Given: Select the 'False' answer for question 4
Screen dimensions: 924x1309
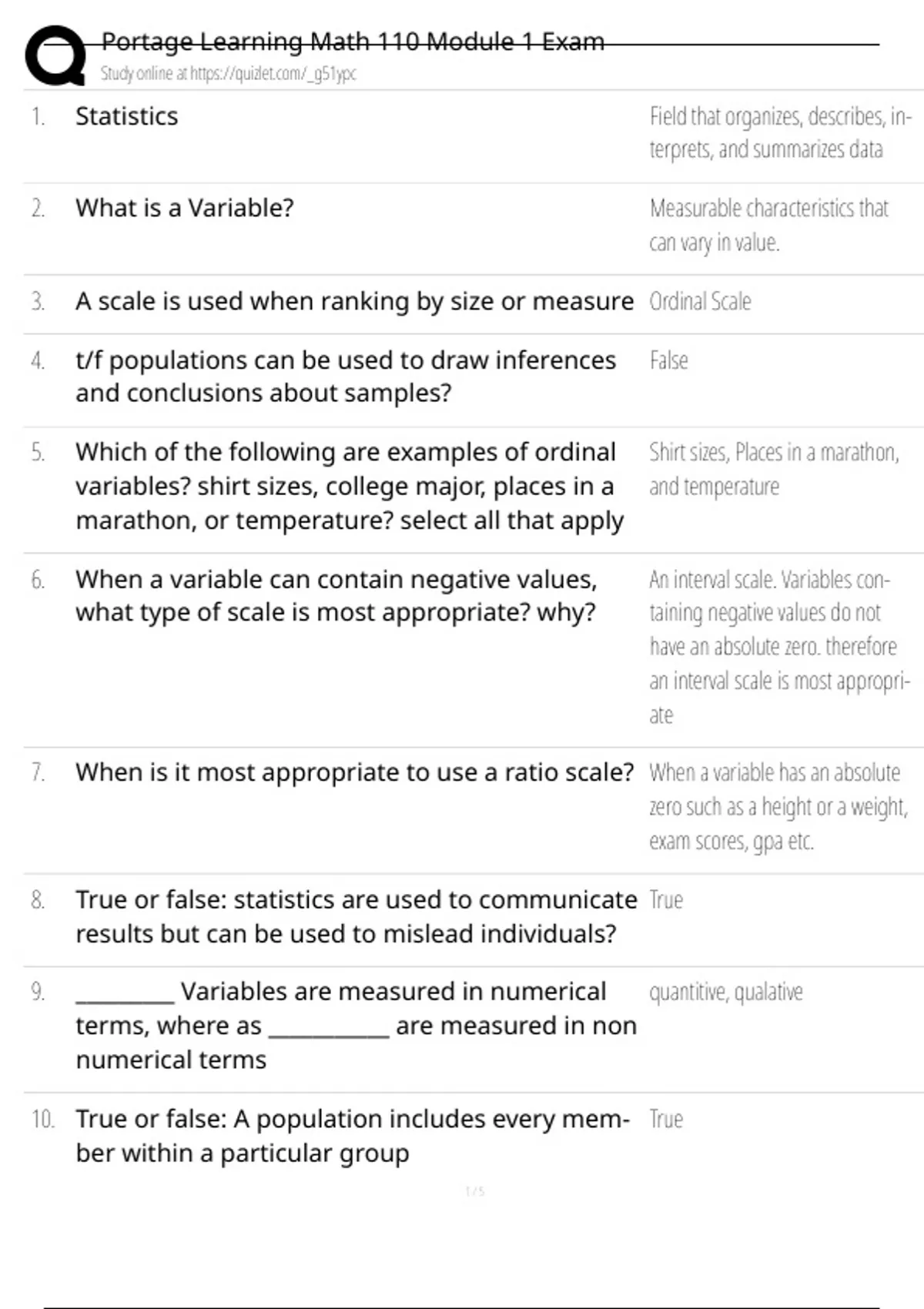Looking at the screenshot, I should pos(668,360).
